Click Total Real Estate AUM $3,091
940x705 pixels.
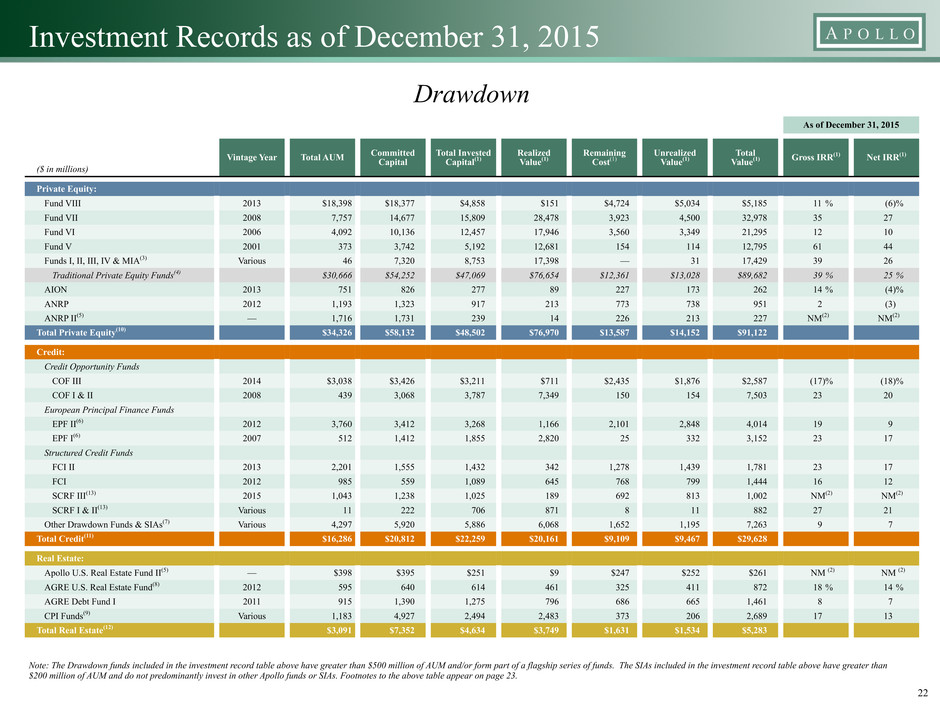(338, 630)
